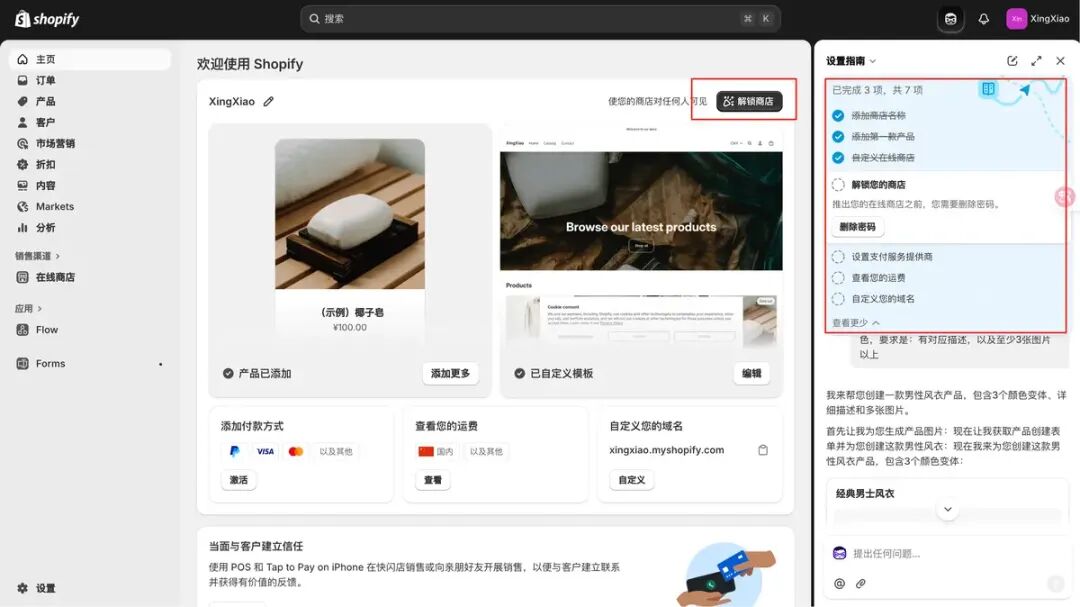Toggle the 自定义您的域名 task circle

838,299
